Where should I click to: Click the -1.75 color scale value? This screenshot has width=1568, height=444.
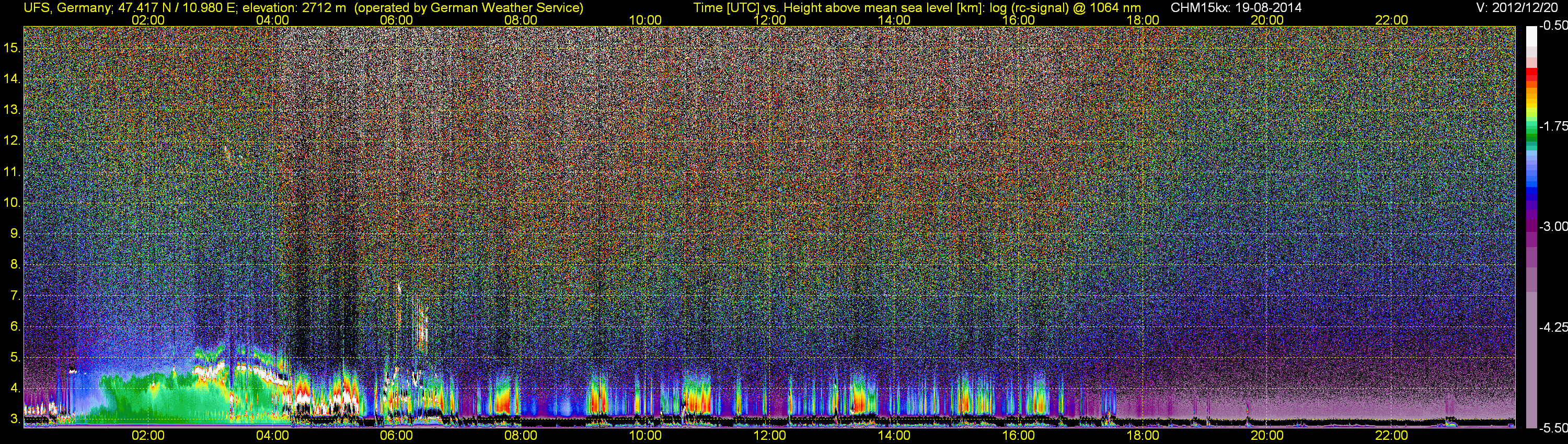click(1553, 126)
